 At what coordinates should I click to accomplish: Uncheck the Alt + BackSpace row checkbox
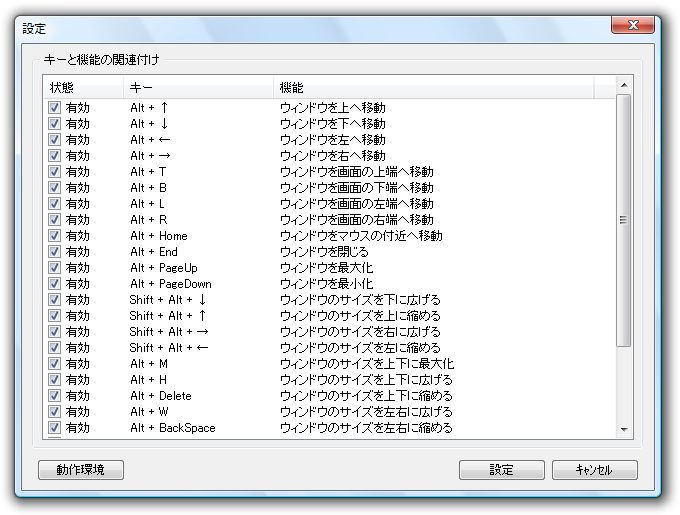click(x=54, y=428)
